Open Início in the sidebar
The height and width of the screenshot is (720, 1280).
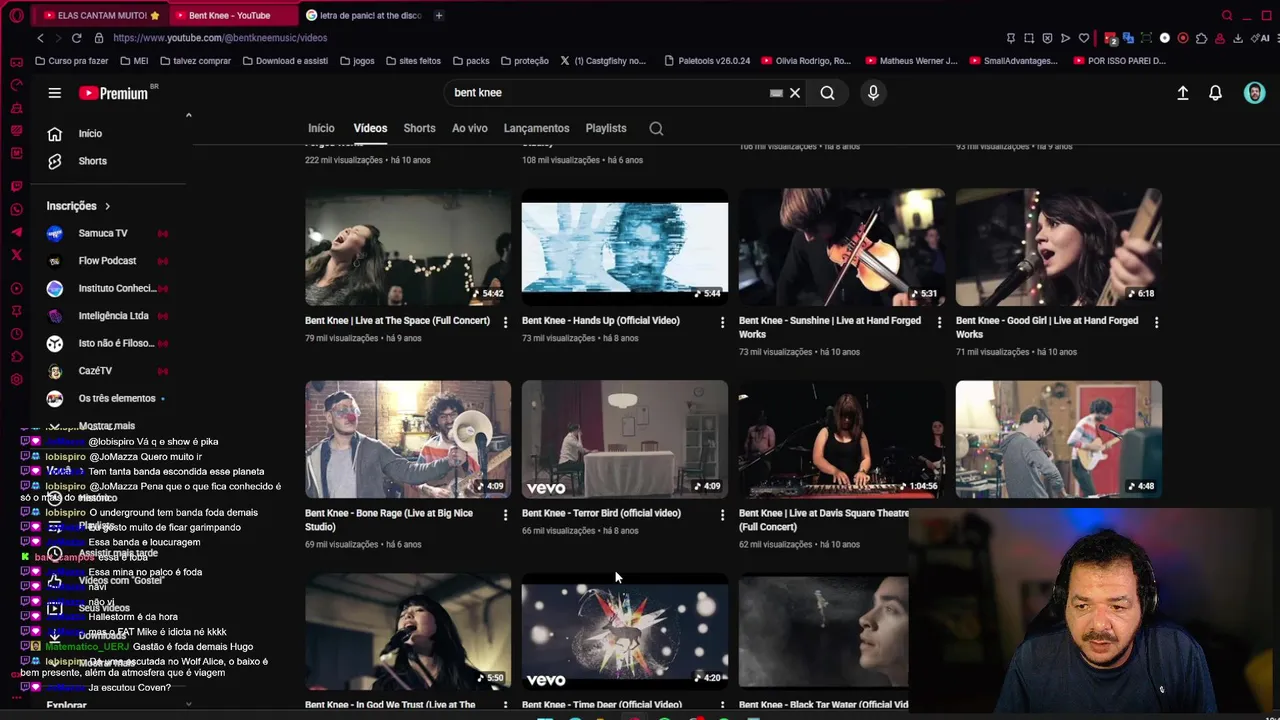(x=90, y=133)
